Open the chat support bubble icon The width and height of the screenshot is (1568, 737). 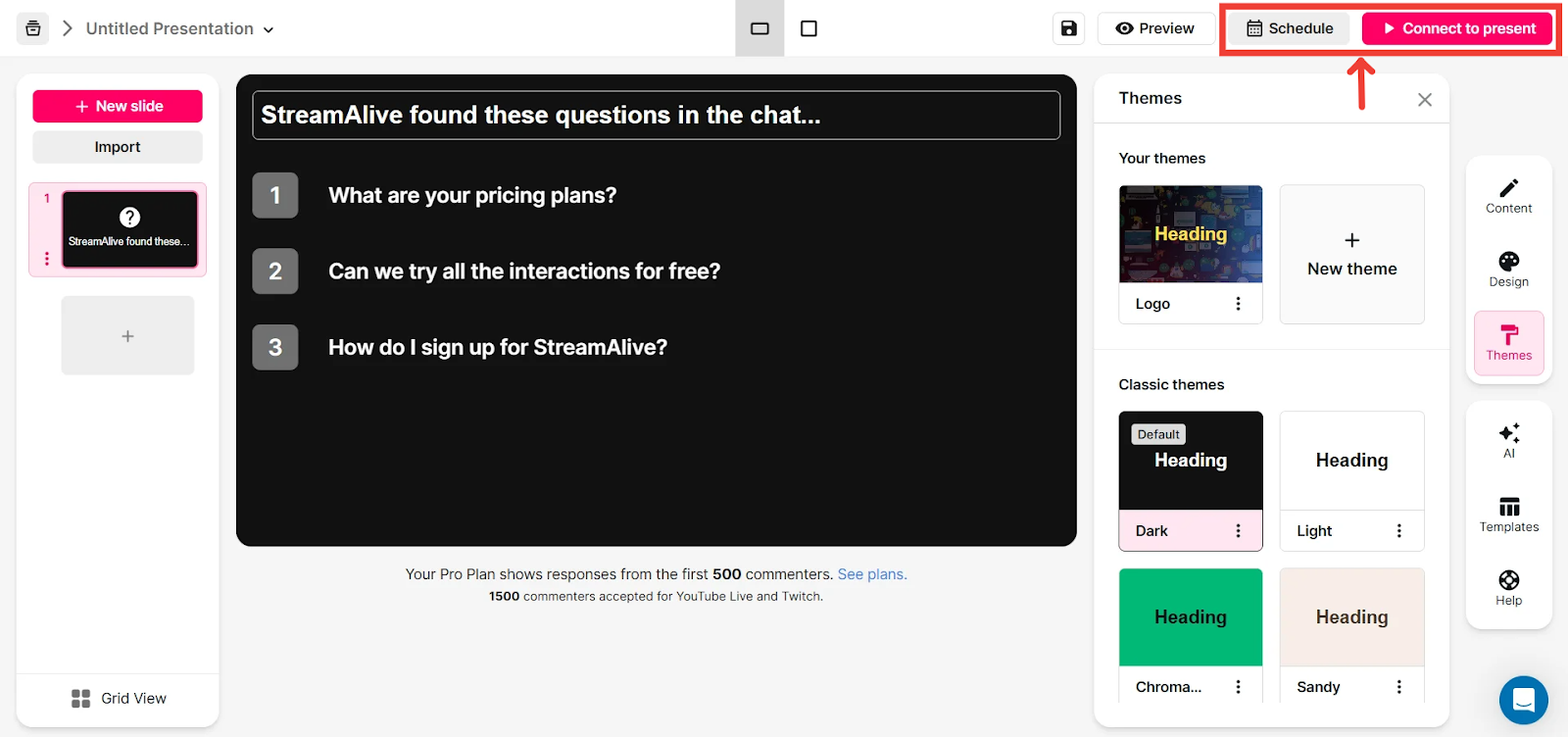tap(1523, 700)
